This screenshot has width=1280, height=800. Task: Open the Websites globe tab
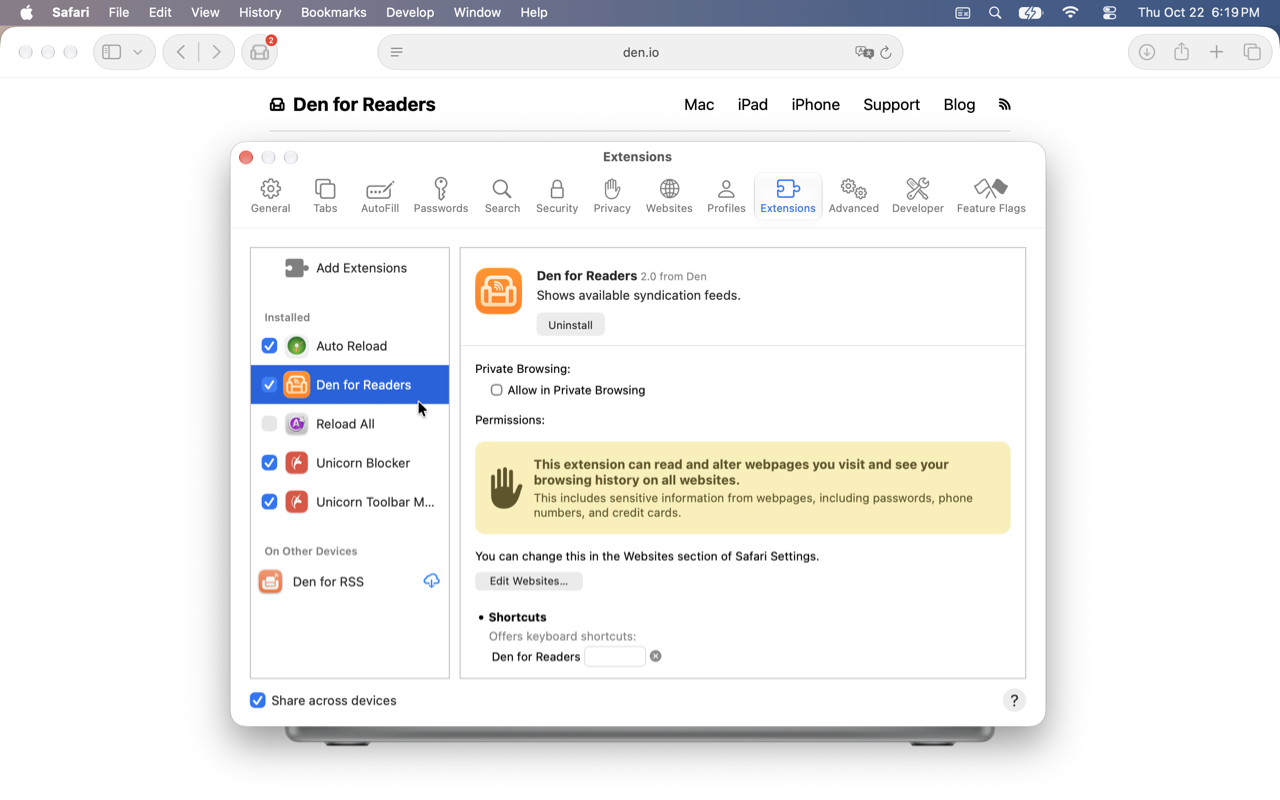[x=669, y=196]
